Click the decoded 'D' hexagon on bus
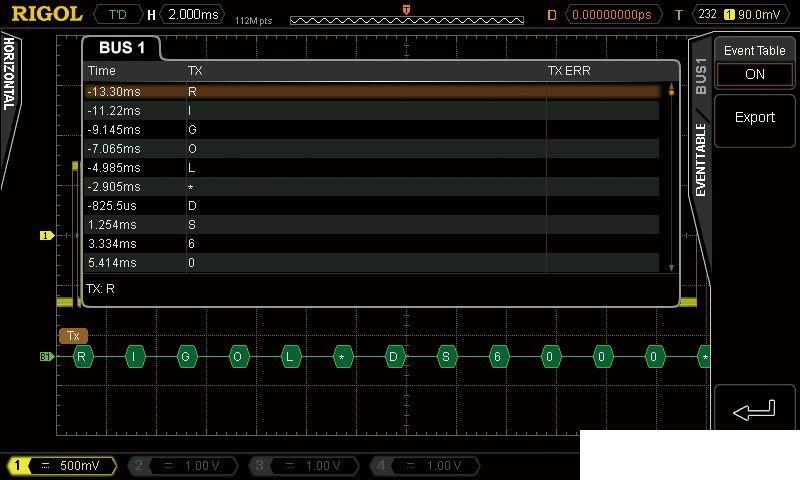 click(x=394, y=356)
